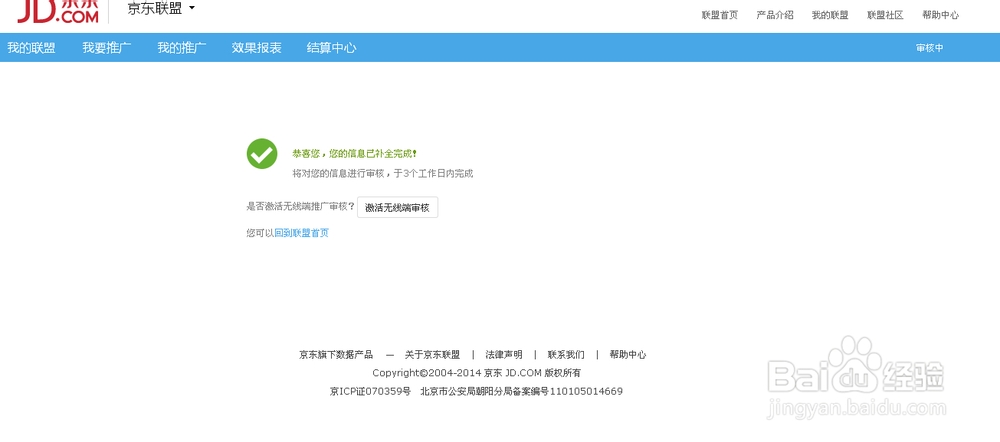
Task: Expand the 京东联盟 dropdown arrow
Action: point(192,8)
